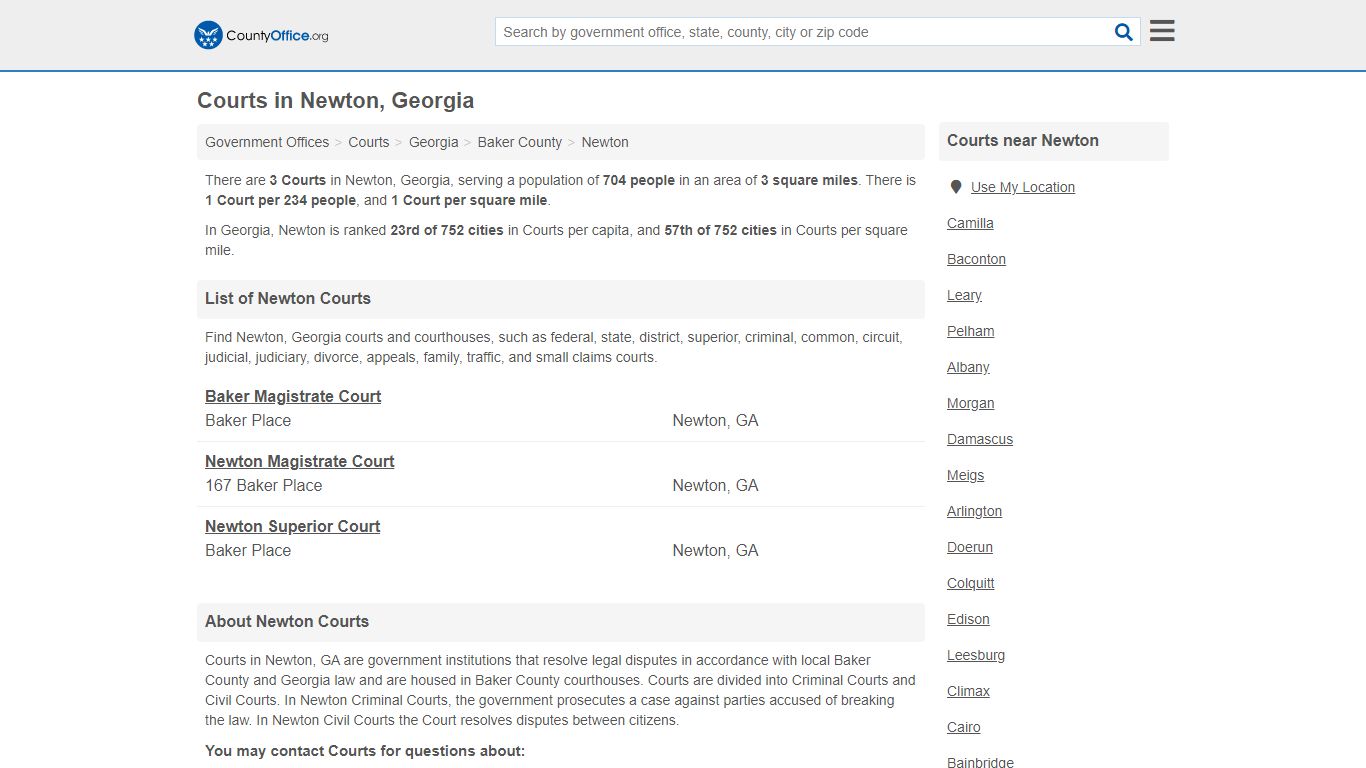1366x768 pixels.
Task: Select the 57th of 752 cities ranking
Action: click(720, 230)
